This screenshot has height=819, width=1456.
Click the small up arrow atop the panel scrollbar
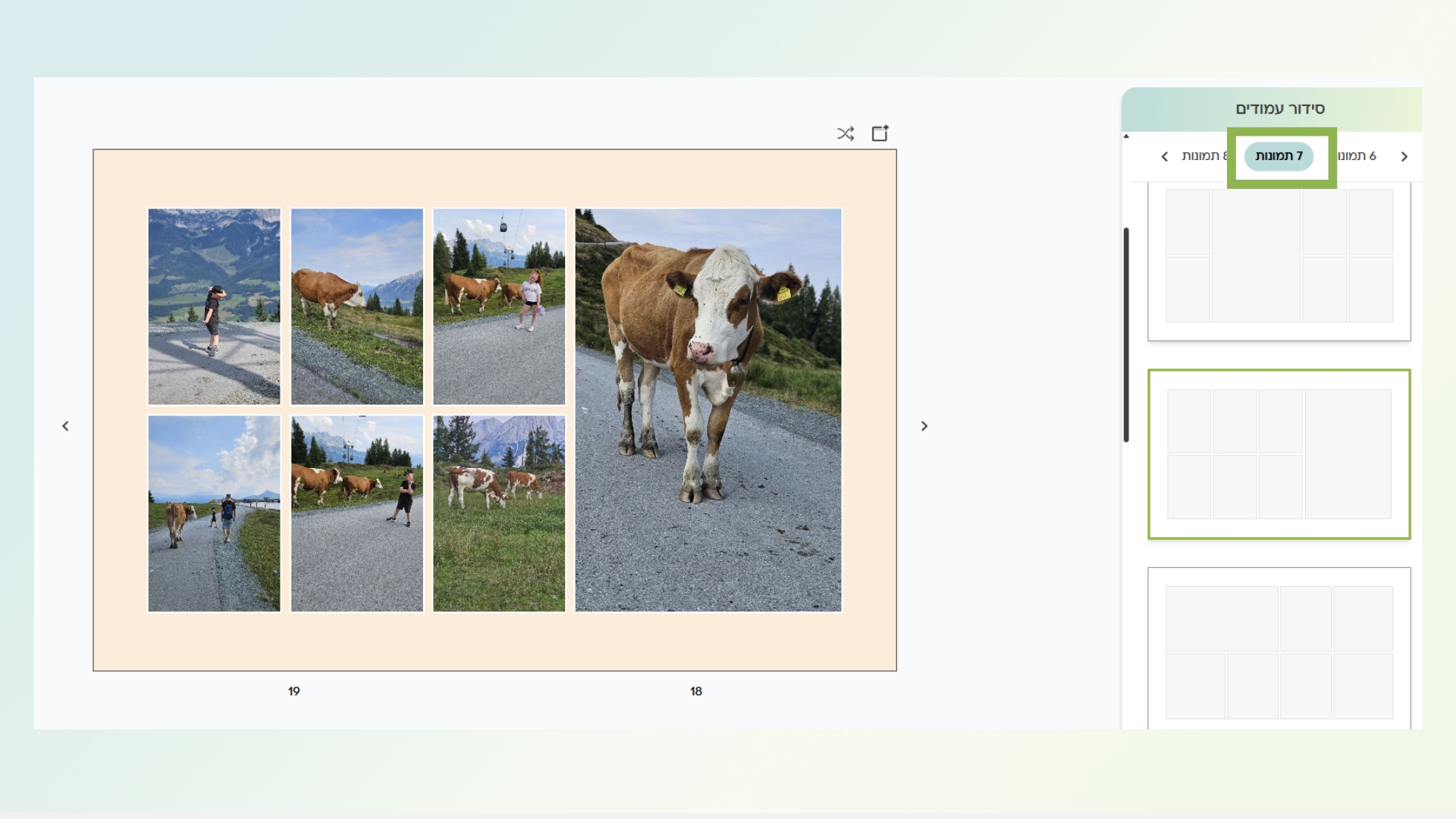[x=1126, y=136]
